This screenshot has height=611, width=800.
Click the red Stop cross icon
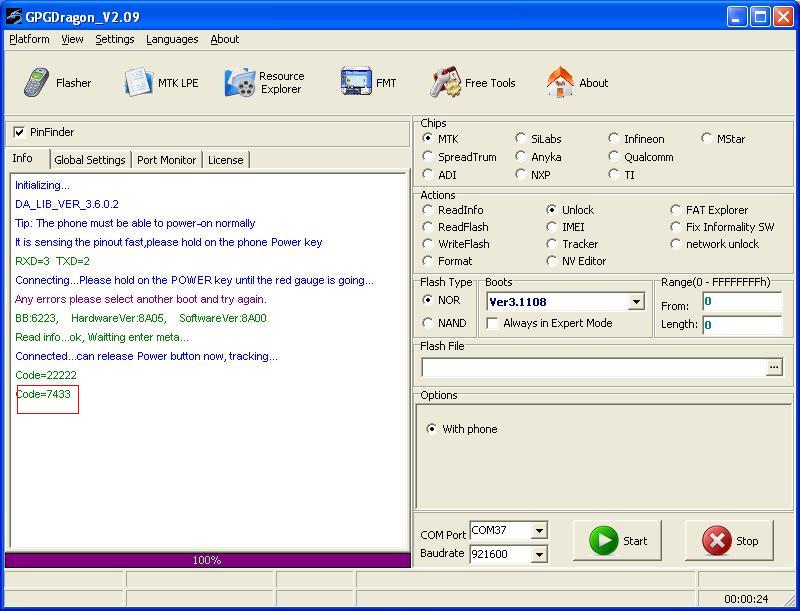click(x=716, y=540)
